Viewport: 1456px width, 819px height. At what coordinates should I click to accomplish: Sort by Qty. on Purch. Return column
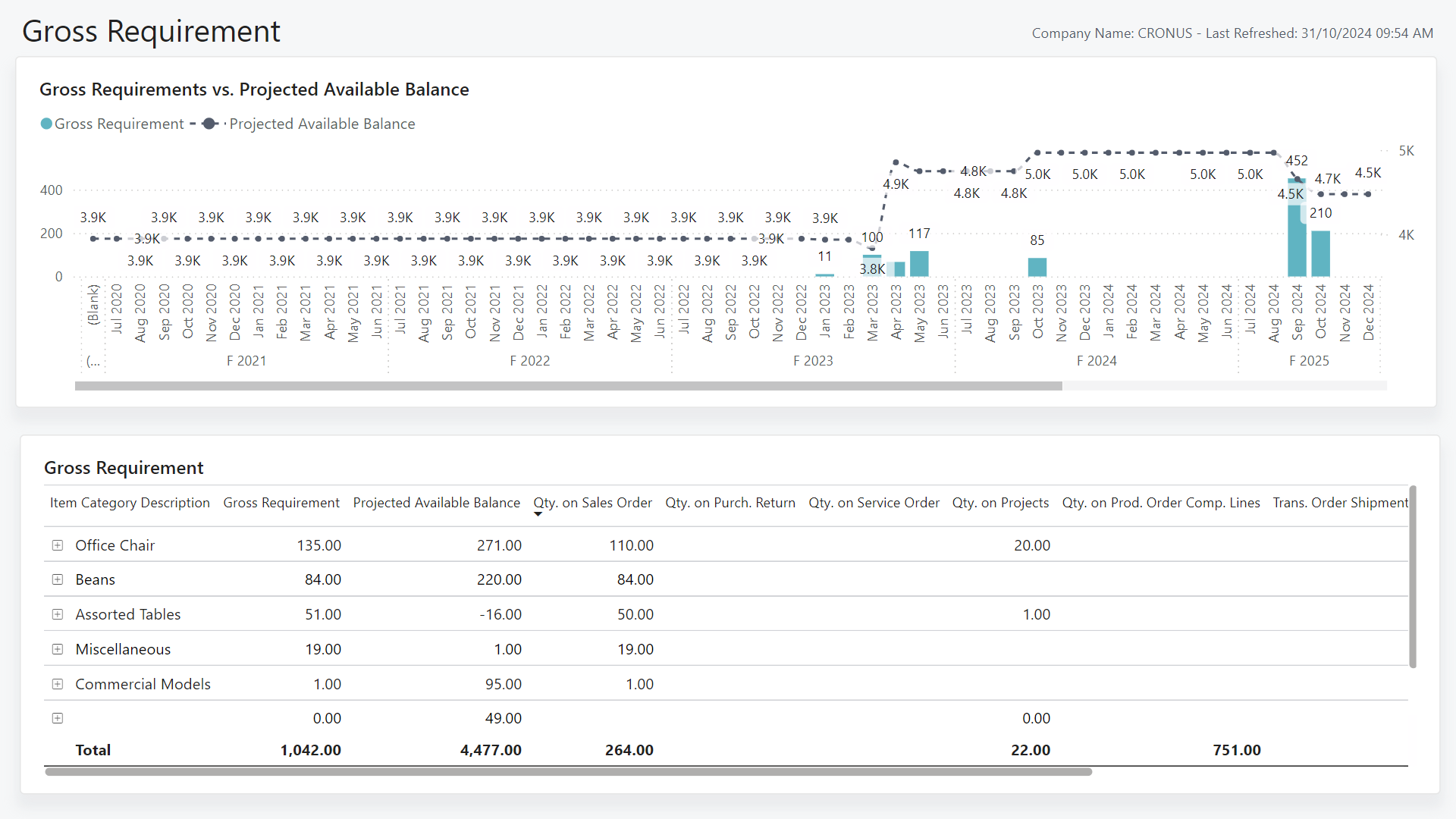click(x=730, y=502)
